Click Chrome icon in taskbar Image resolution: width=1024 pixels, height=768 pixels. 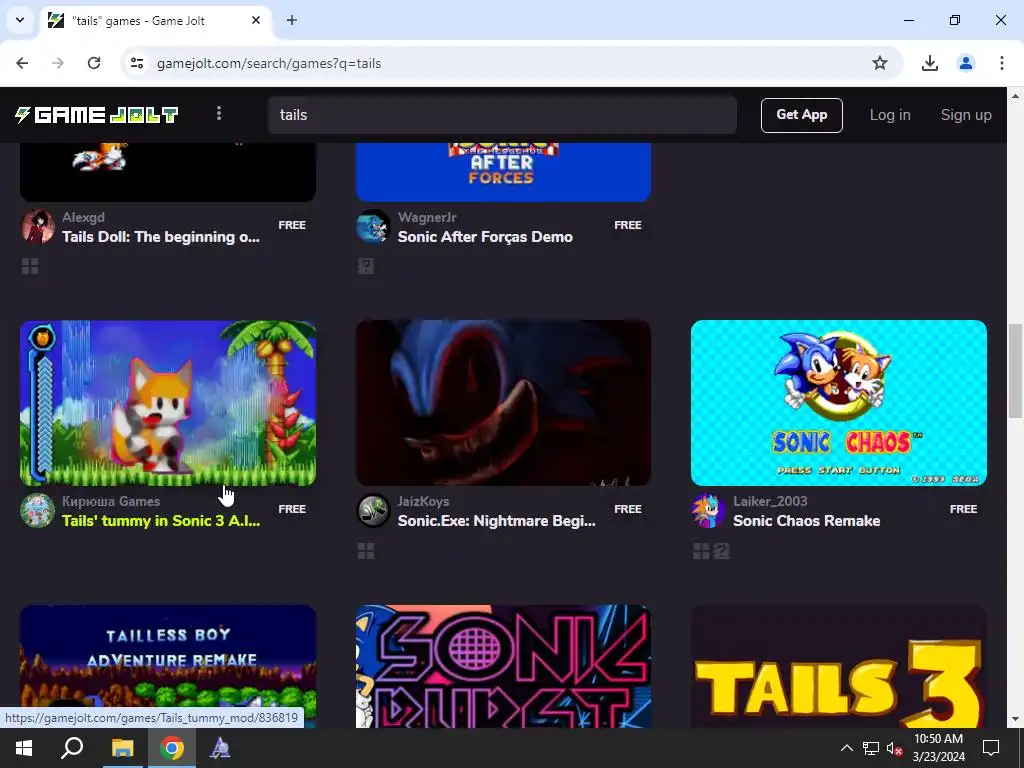pyautogui.click(x=172, y=748)
